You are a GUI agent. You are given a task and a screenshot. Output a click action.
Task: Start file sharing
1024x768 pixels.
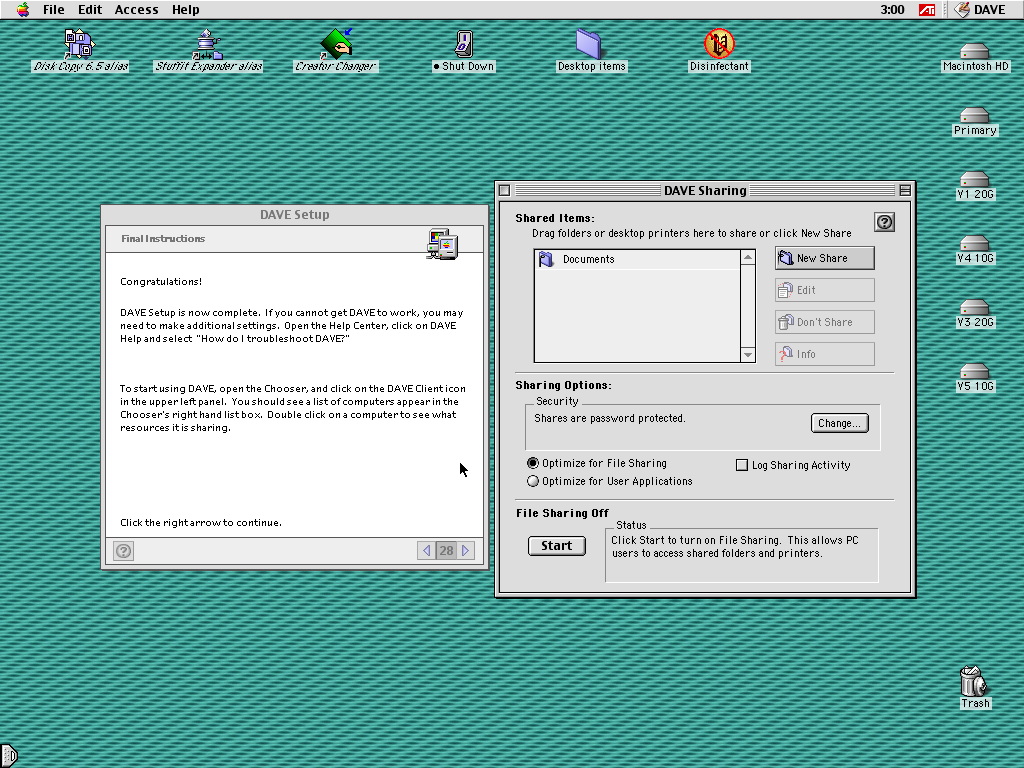[x=556, y=546]
